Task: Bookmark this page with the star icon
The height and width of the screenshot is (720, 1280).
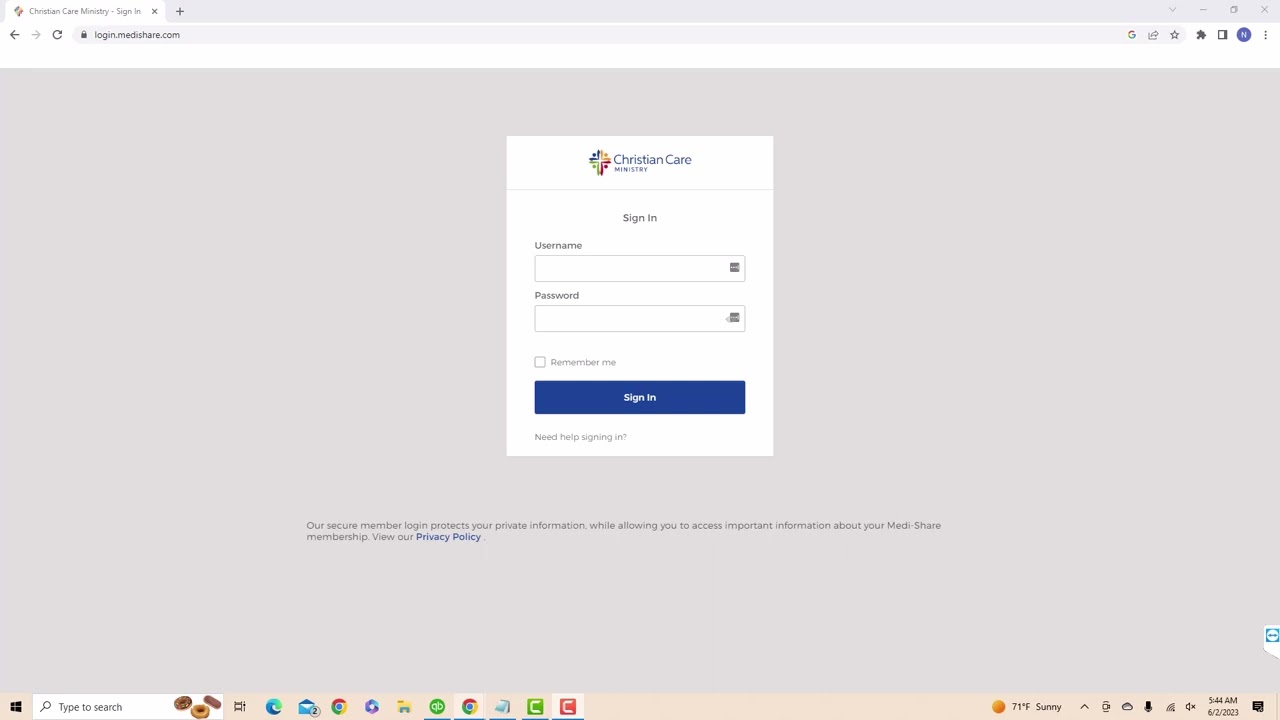Action: pyautogui.click(x=1174, y=35)
